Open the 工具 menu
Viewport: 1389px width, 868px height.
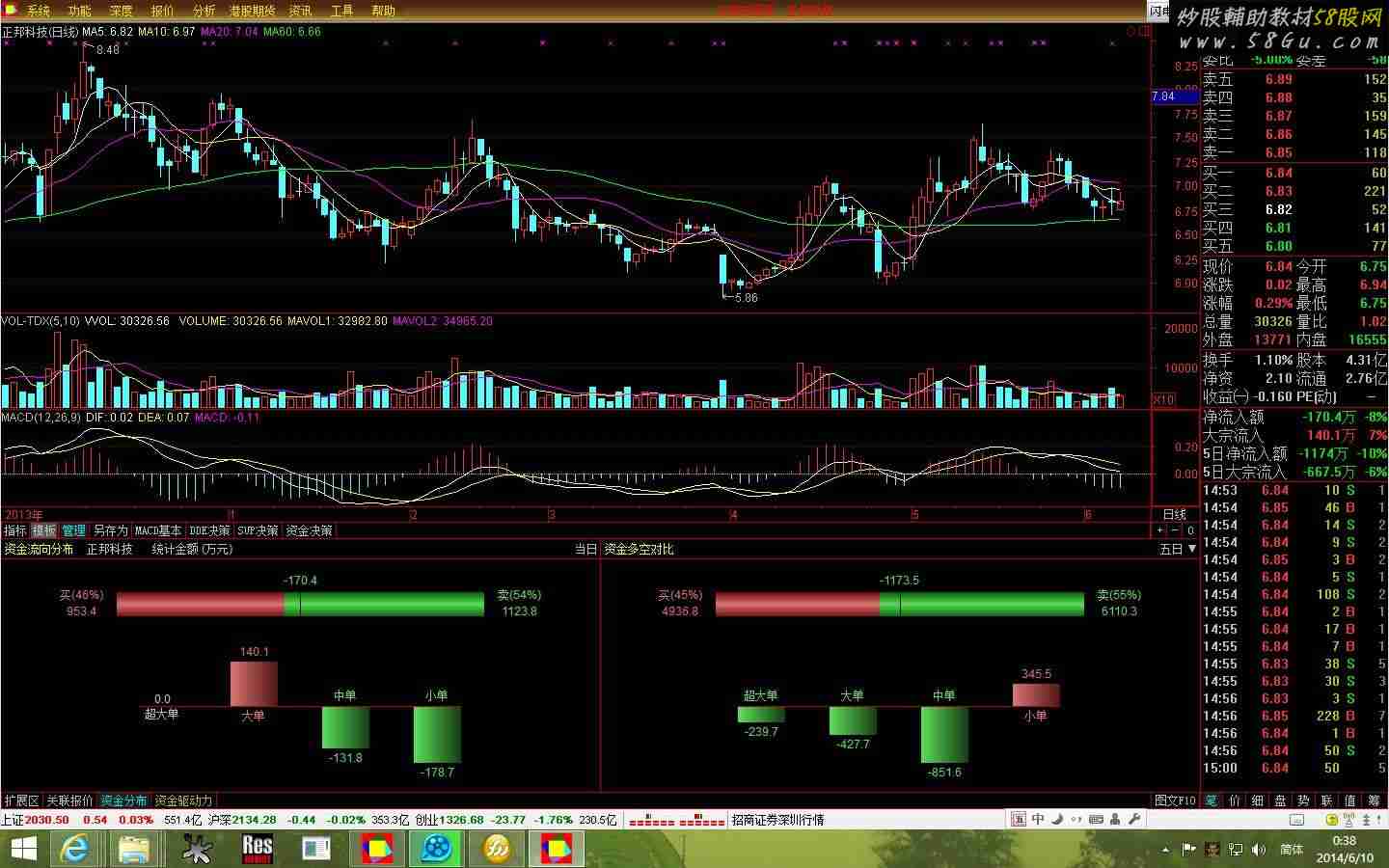(x=341, y=11)
